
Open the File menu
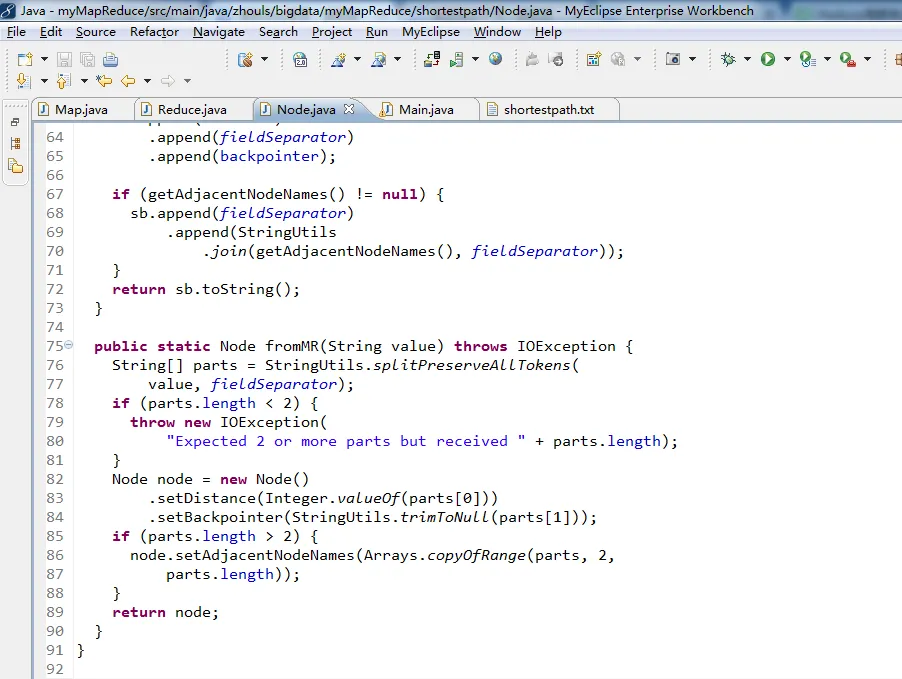click(16, 32)
